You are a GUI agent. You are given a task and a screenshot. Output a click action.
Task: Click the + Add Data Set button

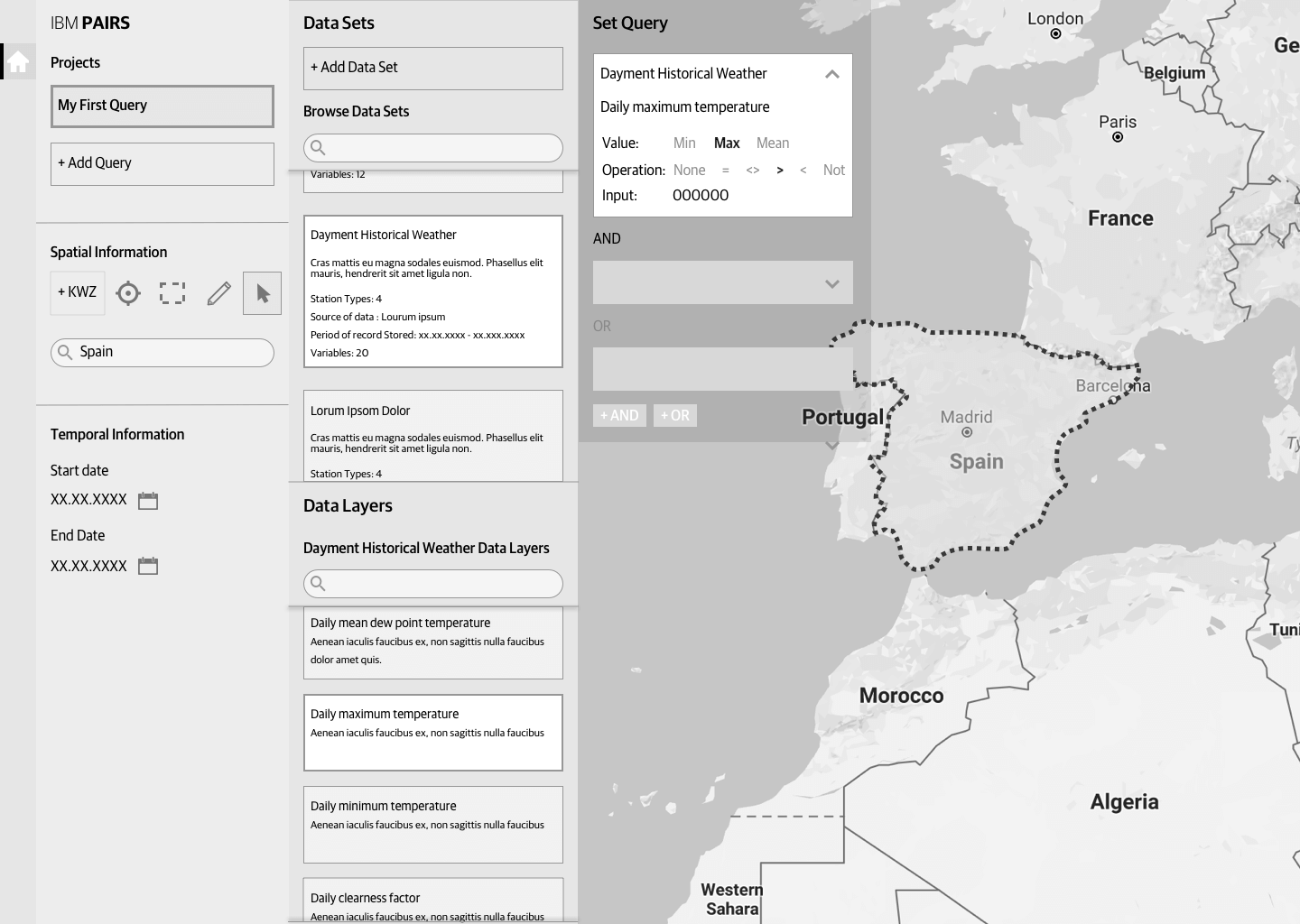coord(432,68)
